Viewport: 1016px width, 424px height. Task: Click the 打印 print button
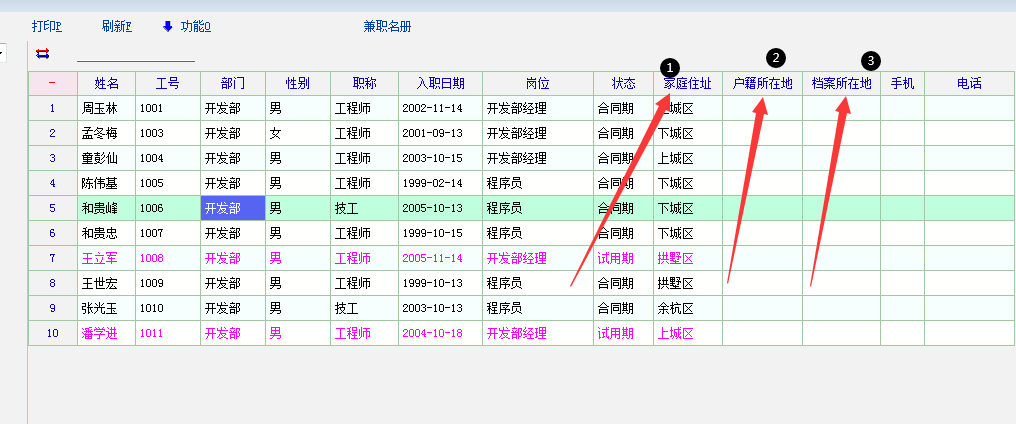coord(47,27)
